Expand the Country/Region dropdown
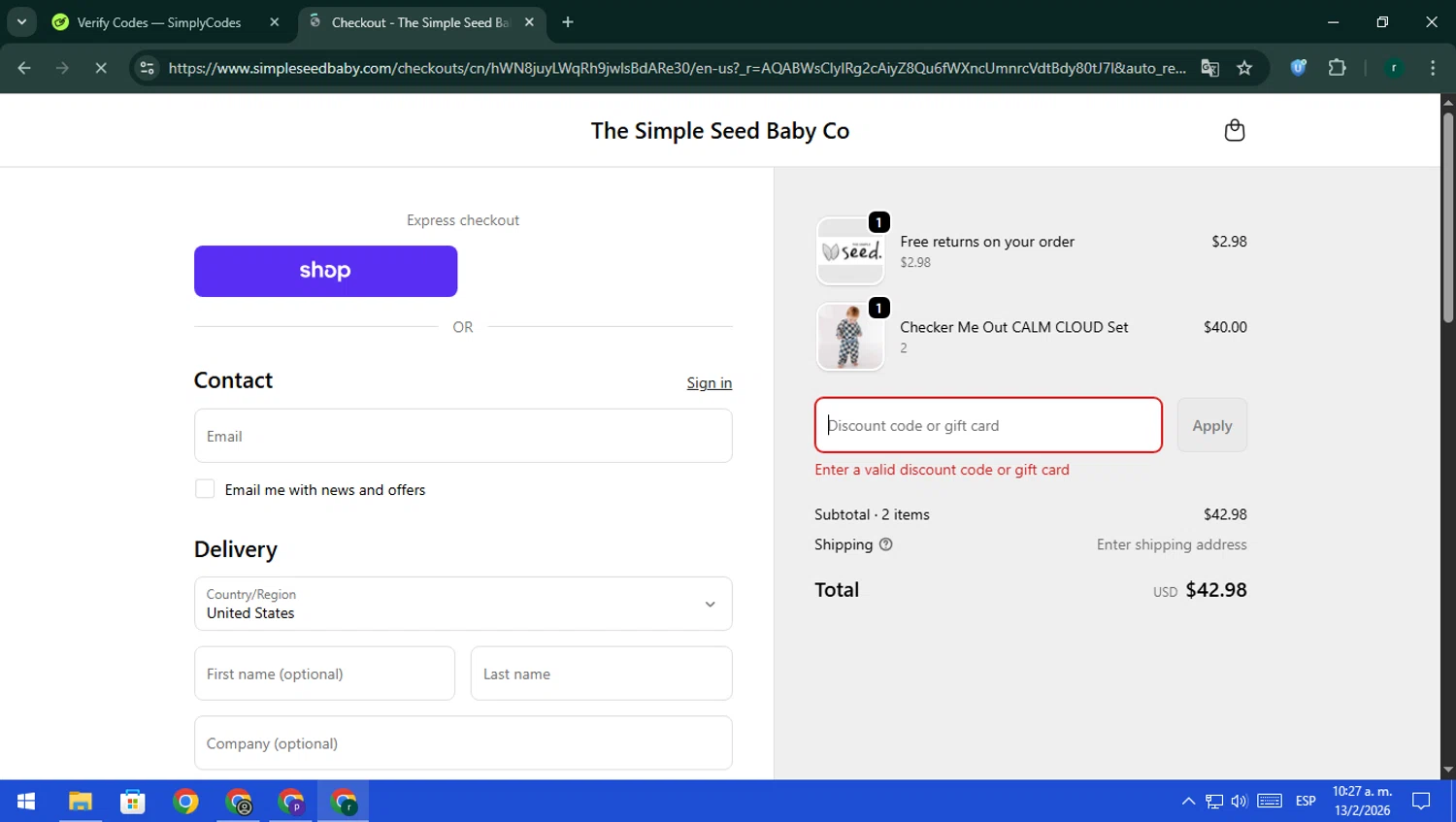This screenshot has height=822, width=1456. pos(463,604)
